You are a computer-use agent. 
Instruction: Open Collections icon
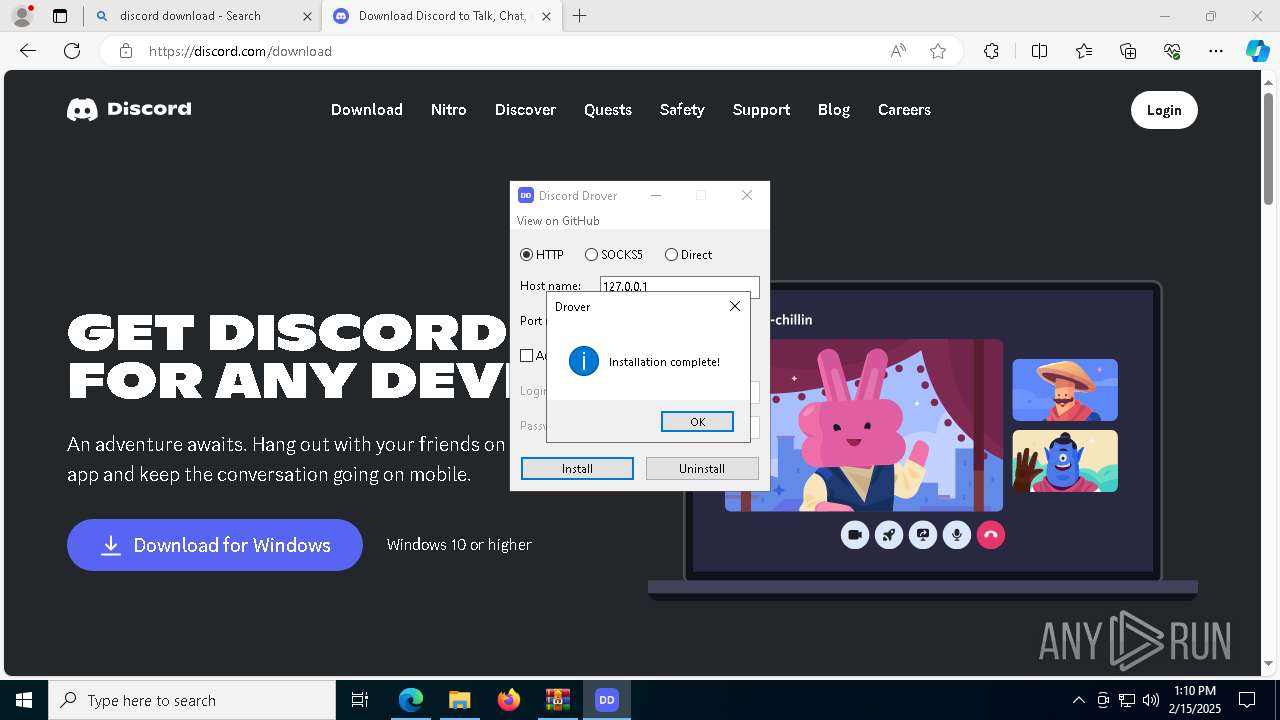1128,51
